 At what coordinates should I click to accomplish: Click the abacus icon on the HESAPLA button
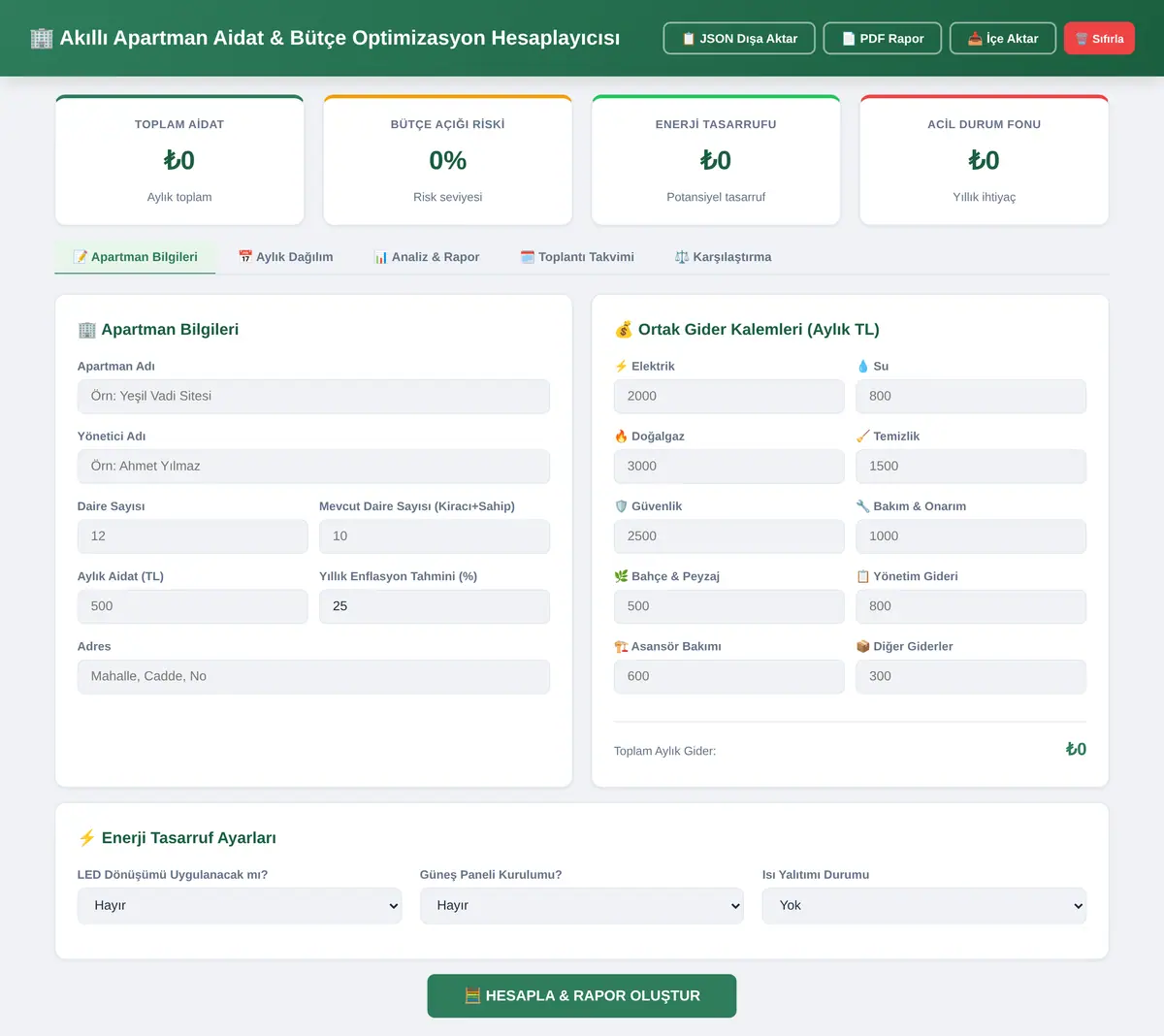[473, 995]
